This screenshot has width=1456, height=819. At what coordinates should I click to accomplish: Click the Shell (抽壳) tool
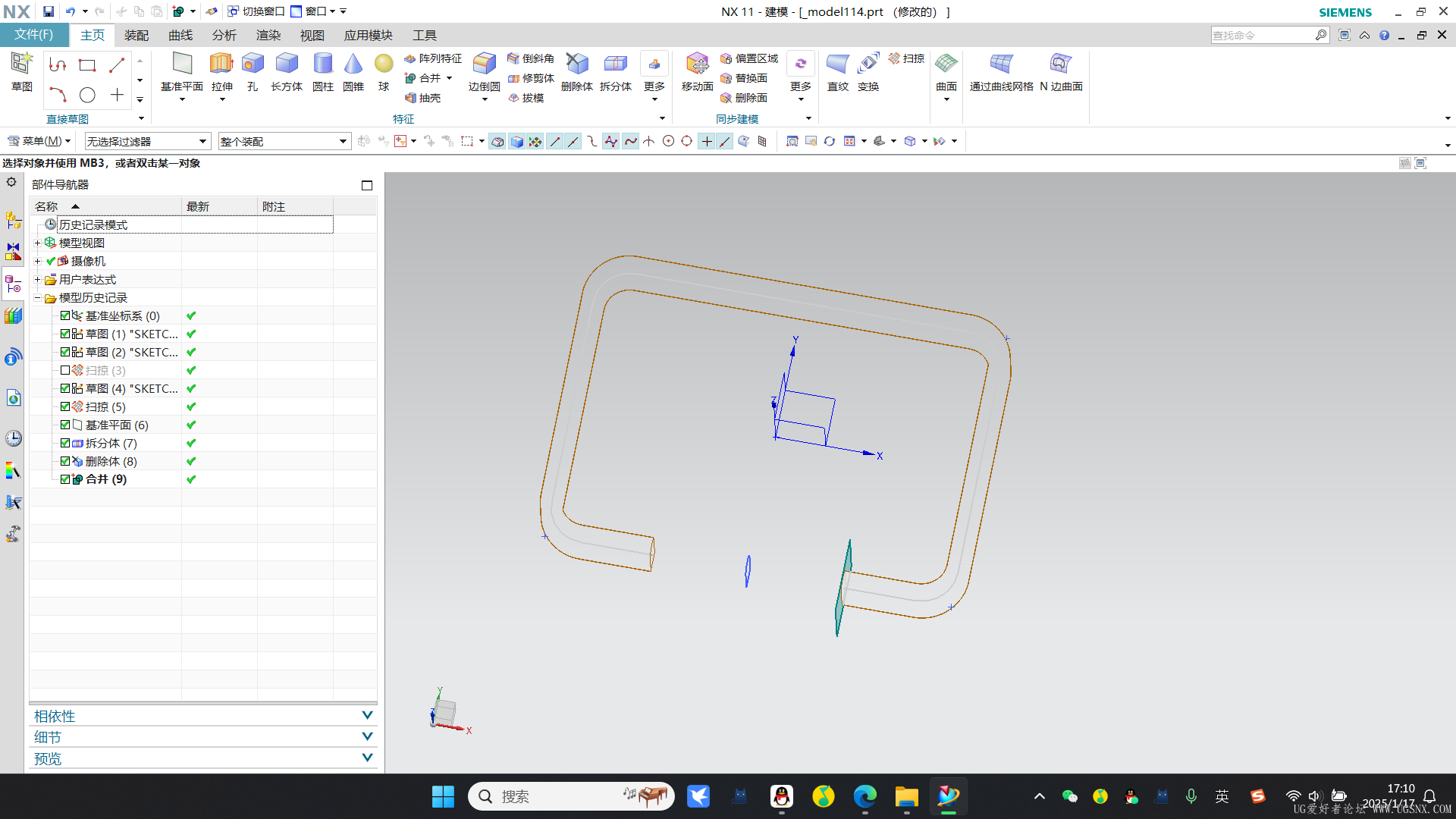tap(422, 98)
